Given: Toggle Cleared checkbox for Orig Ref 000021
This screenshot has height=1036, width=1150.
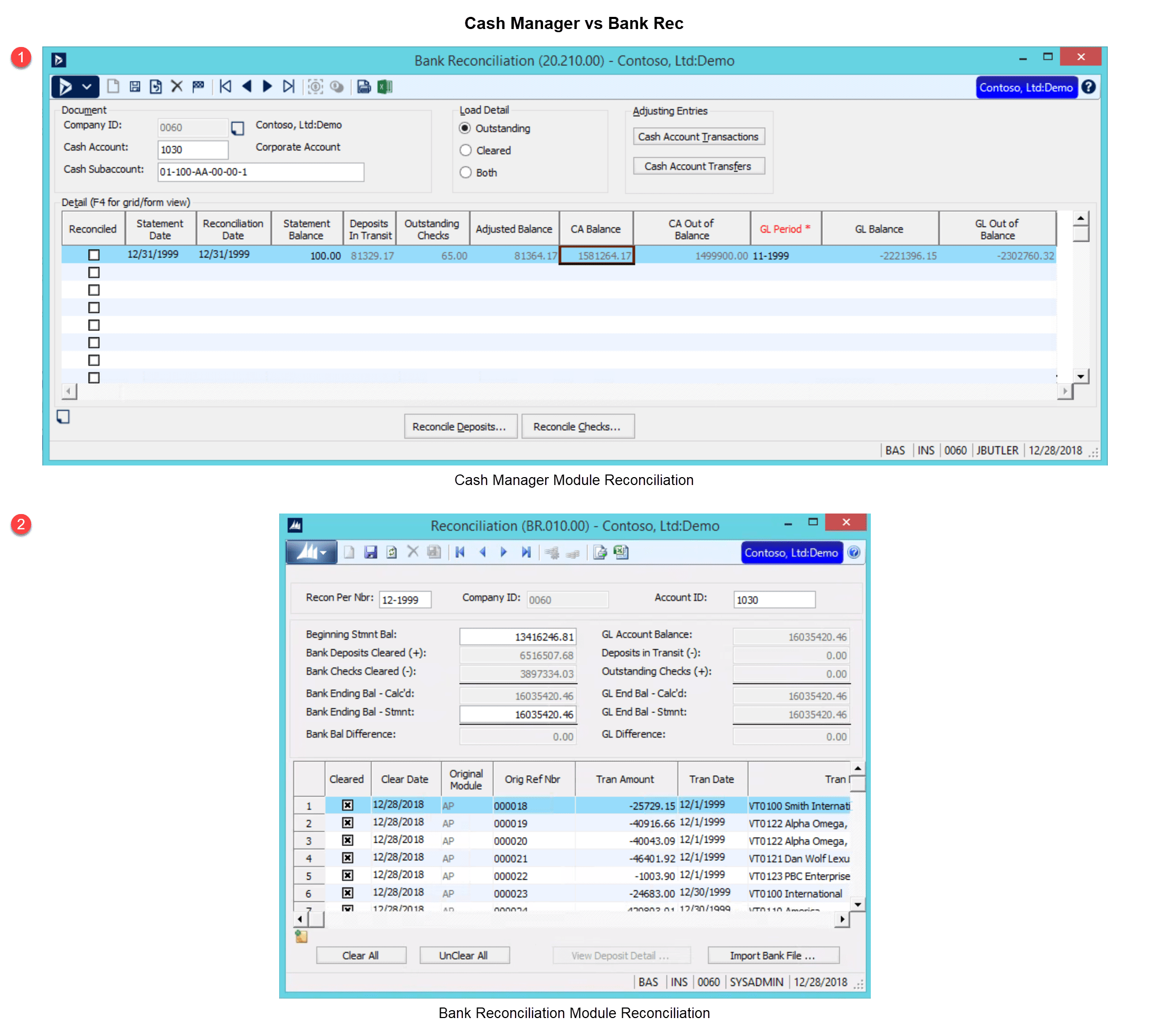Looking at the screenshot, I should pos(347,857).
